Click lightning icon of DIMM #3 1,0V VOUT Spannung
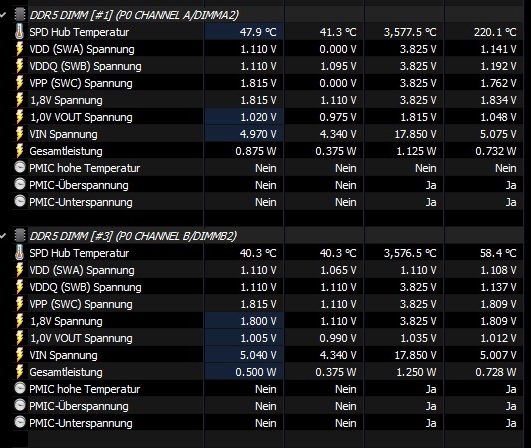 point(20,337)
